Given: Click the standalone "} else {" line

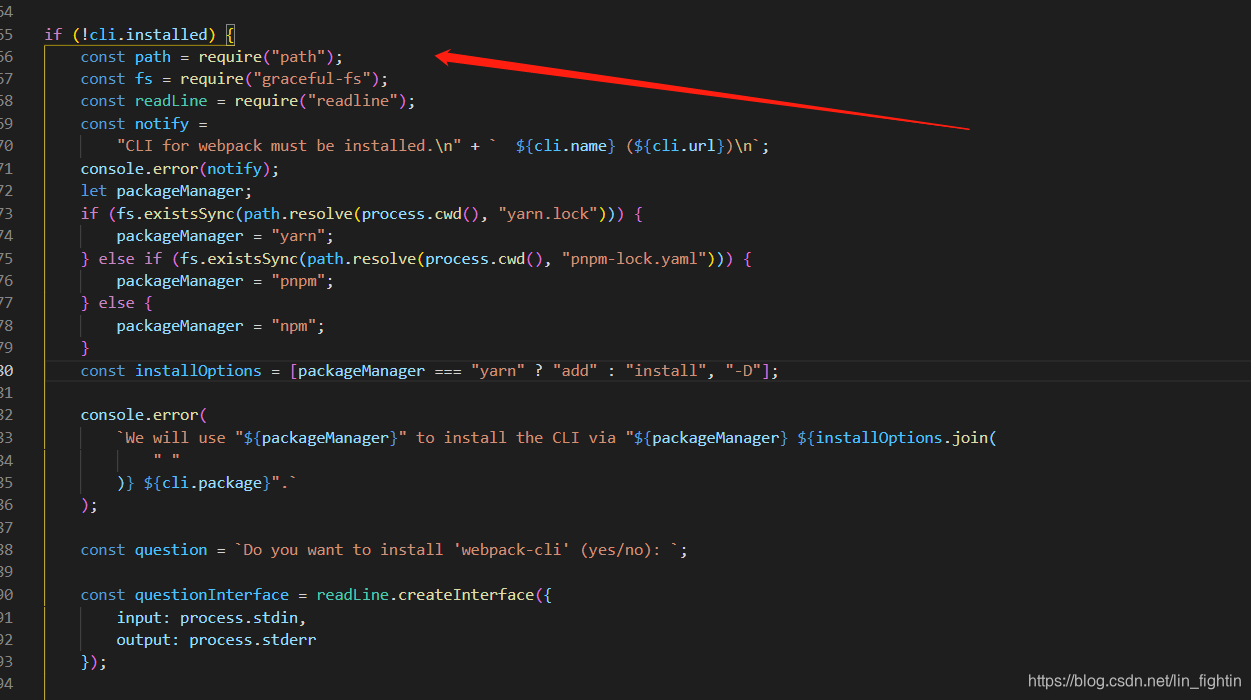Looking at the screenshot, I should click(x=116, y=303).
